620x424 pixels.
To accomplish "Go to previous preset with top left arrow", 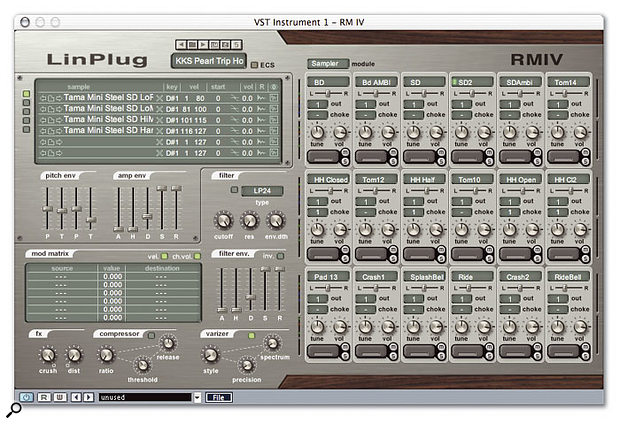I will [181, 44].
